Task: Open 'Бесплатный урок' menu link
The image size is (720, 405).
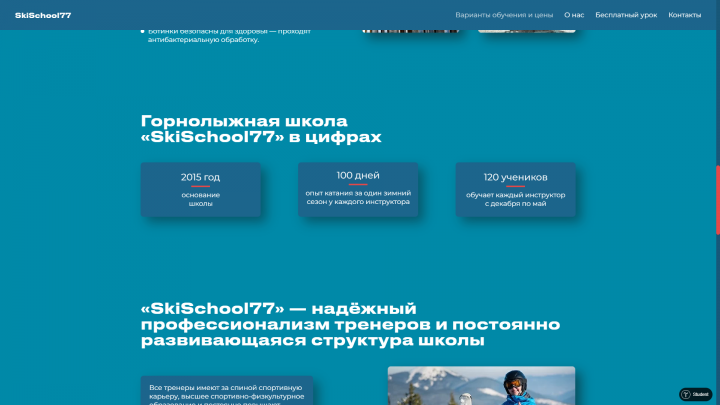Action: click(626, 15)
